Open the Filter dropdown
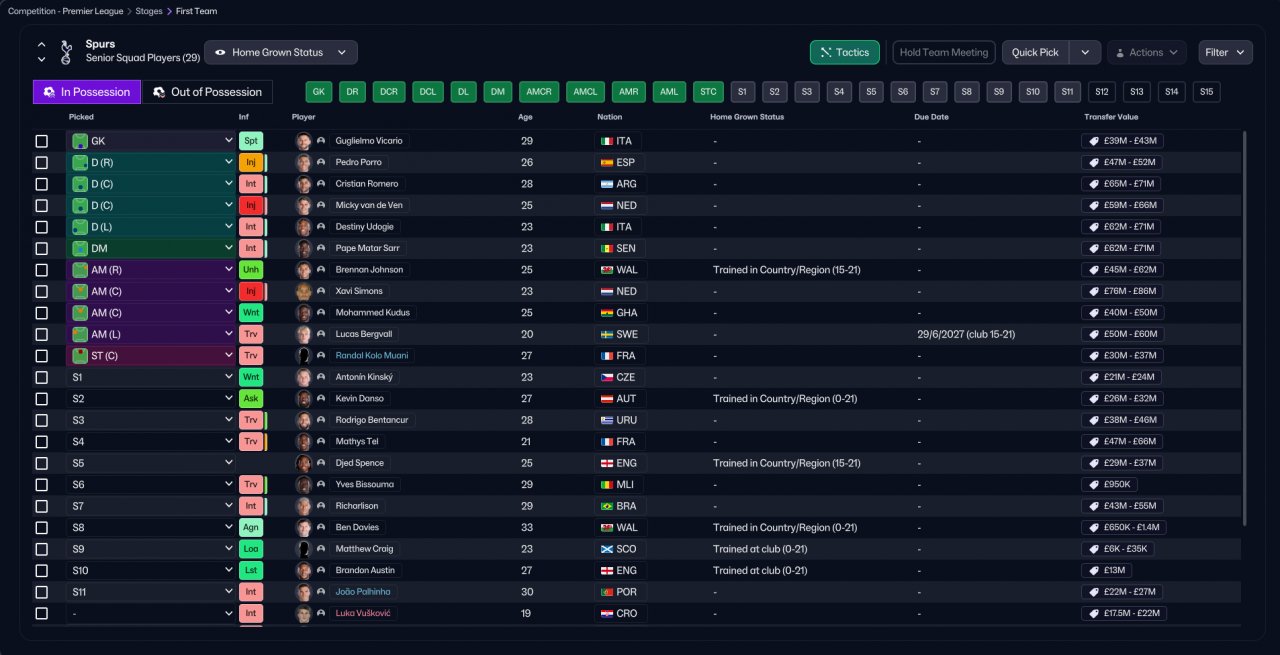Screen dimensions: 1280x655 tap(1225, 52)
